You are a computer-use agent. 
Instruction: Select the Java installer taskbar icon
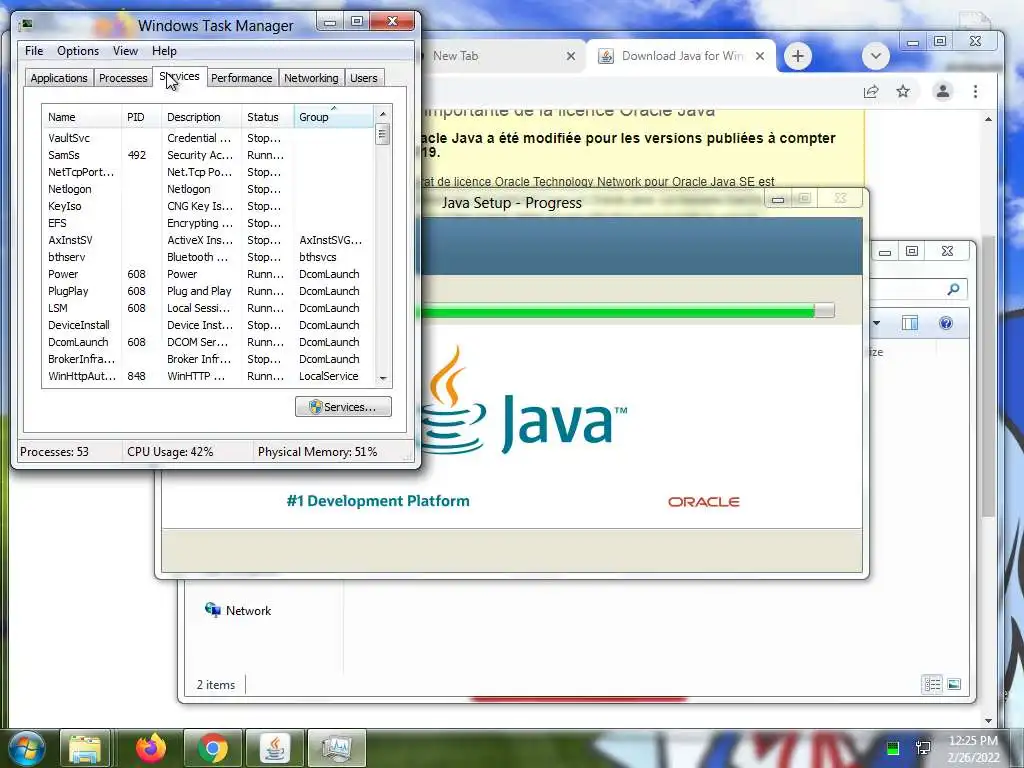(275, 748)
